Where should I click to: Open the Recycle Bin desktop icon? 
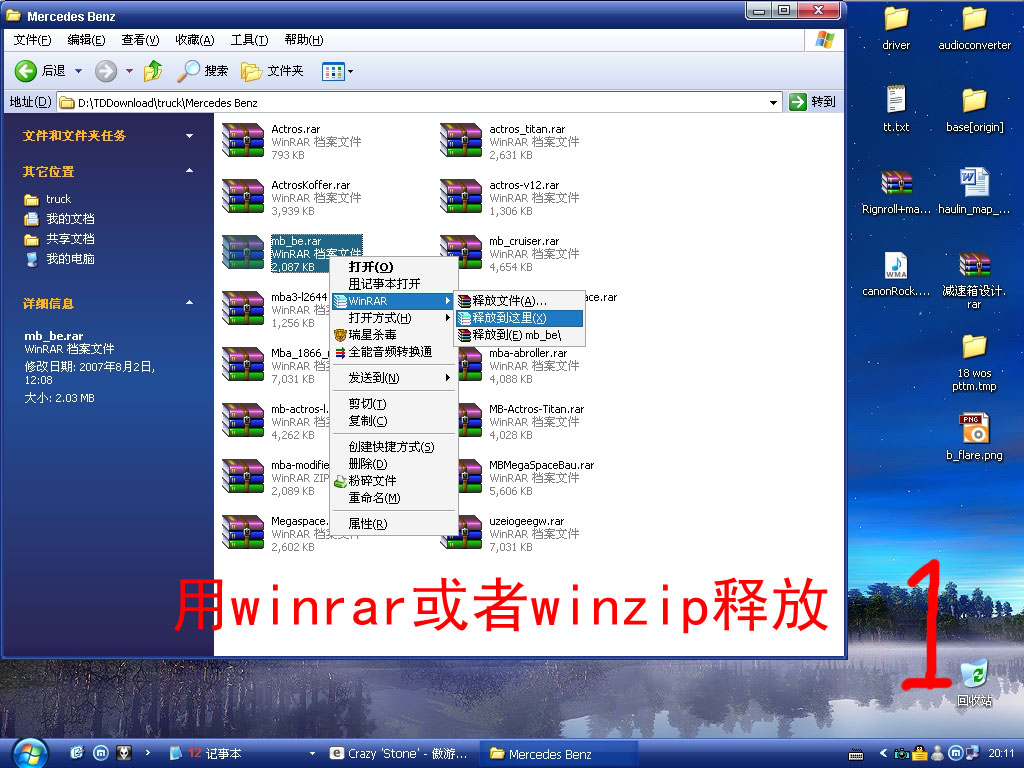coord(973,676)
